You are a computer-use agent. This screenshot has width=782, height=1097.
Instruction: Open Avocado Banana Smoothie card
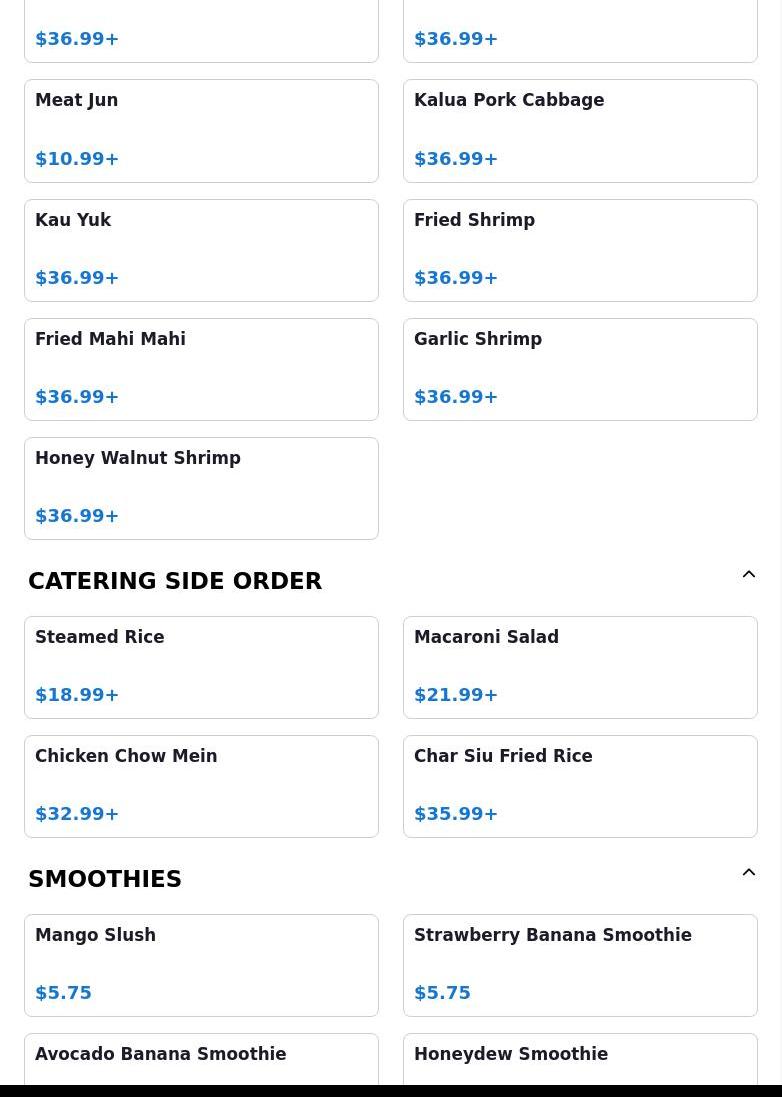[x=201, y=1058]
